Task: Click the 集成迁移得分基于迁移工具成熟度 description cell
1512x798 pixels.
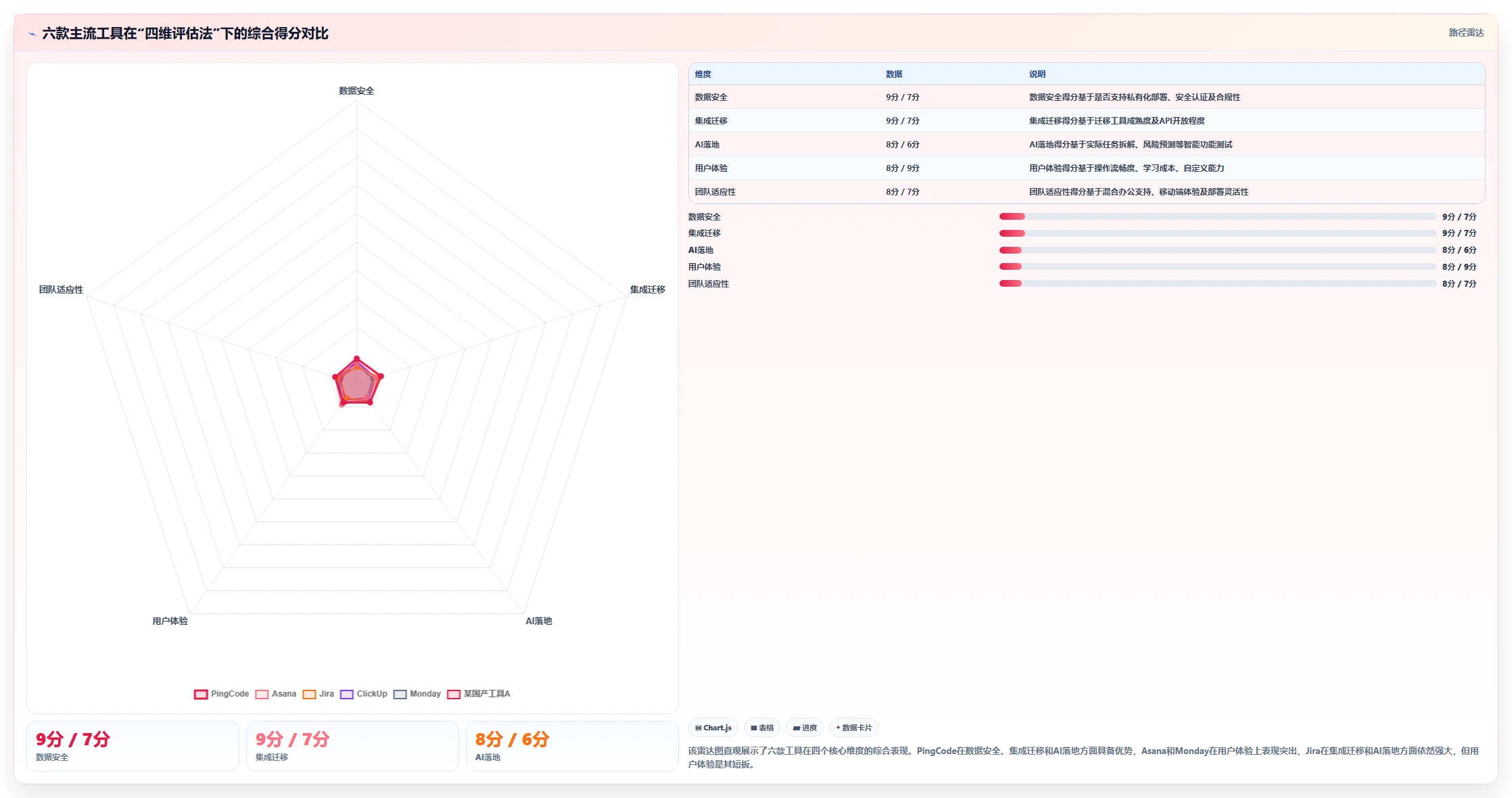Action: coord(1116,121)
